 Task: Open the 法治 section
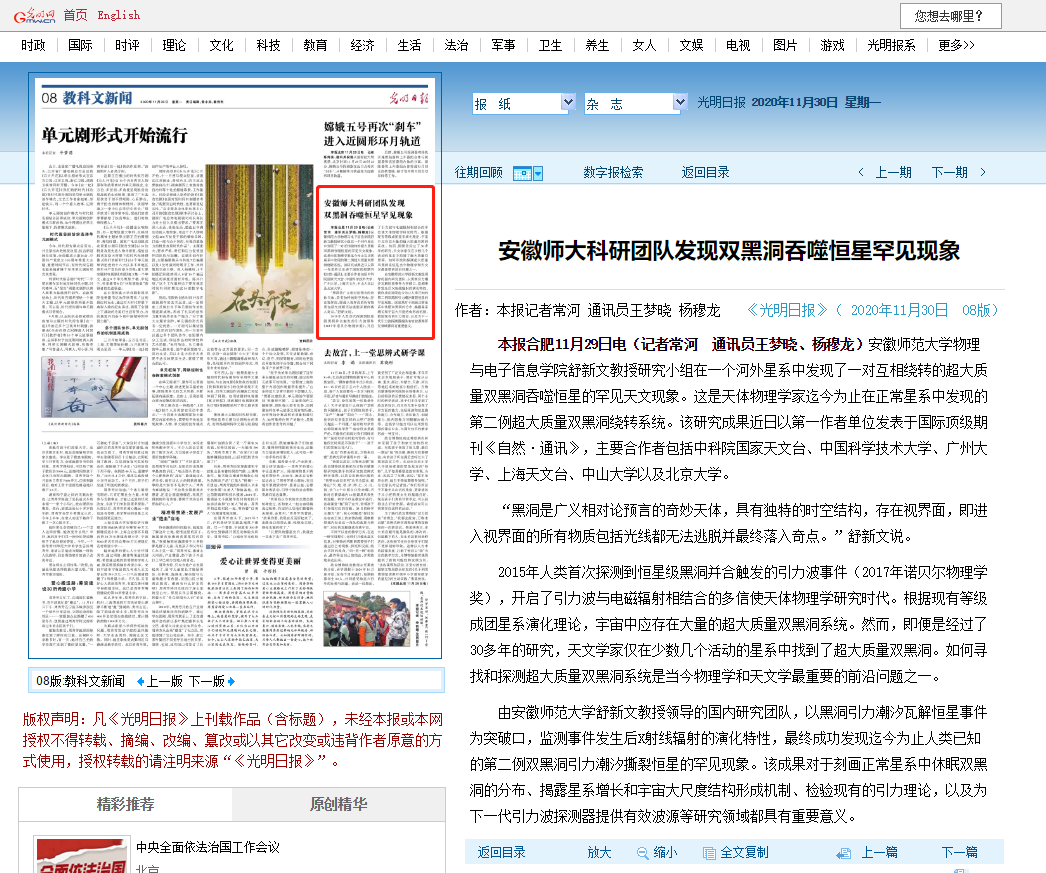tap(456, 45)
